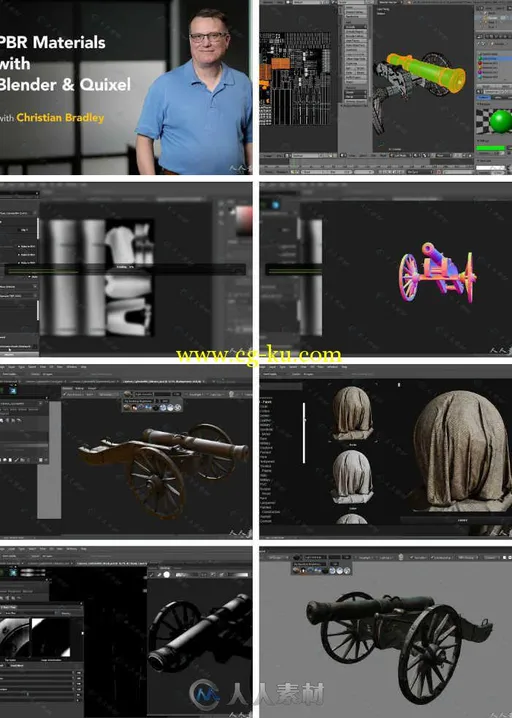Click the green cannon barrel in Blender viewport
The width and height of the screenshot is (512, 718).
[x=425, y=73]
